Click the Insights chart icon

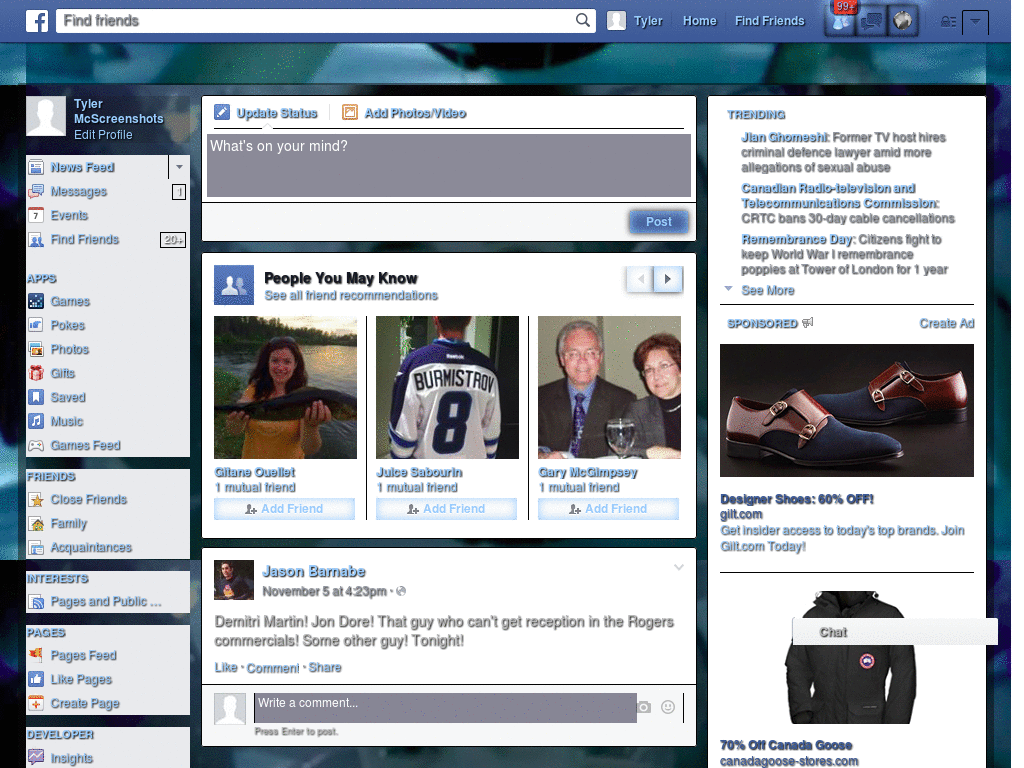pos(37,758)
